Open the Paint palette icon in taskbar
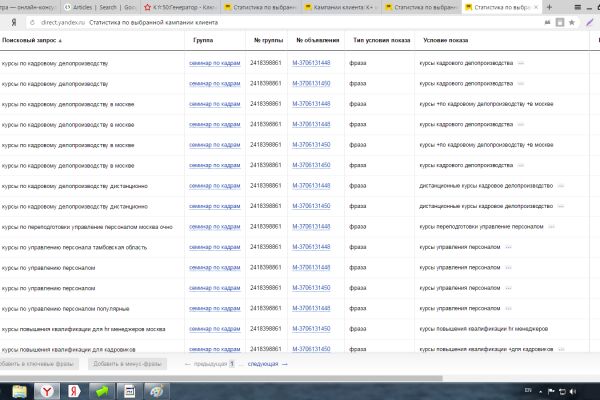 click(x=157, y=391)
